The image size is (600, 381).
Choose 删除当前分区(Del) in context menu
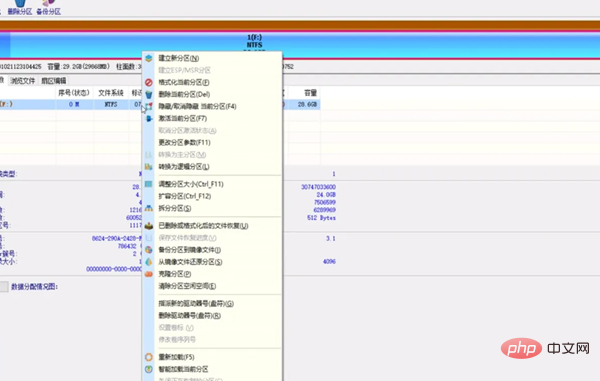[184, 94]
